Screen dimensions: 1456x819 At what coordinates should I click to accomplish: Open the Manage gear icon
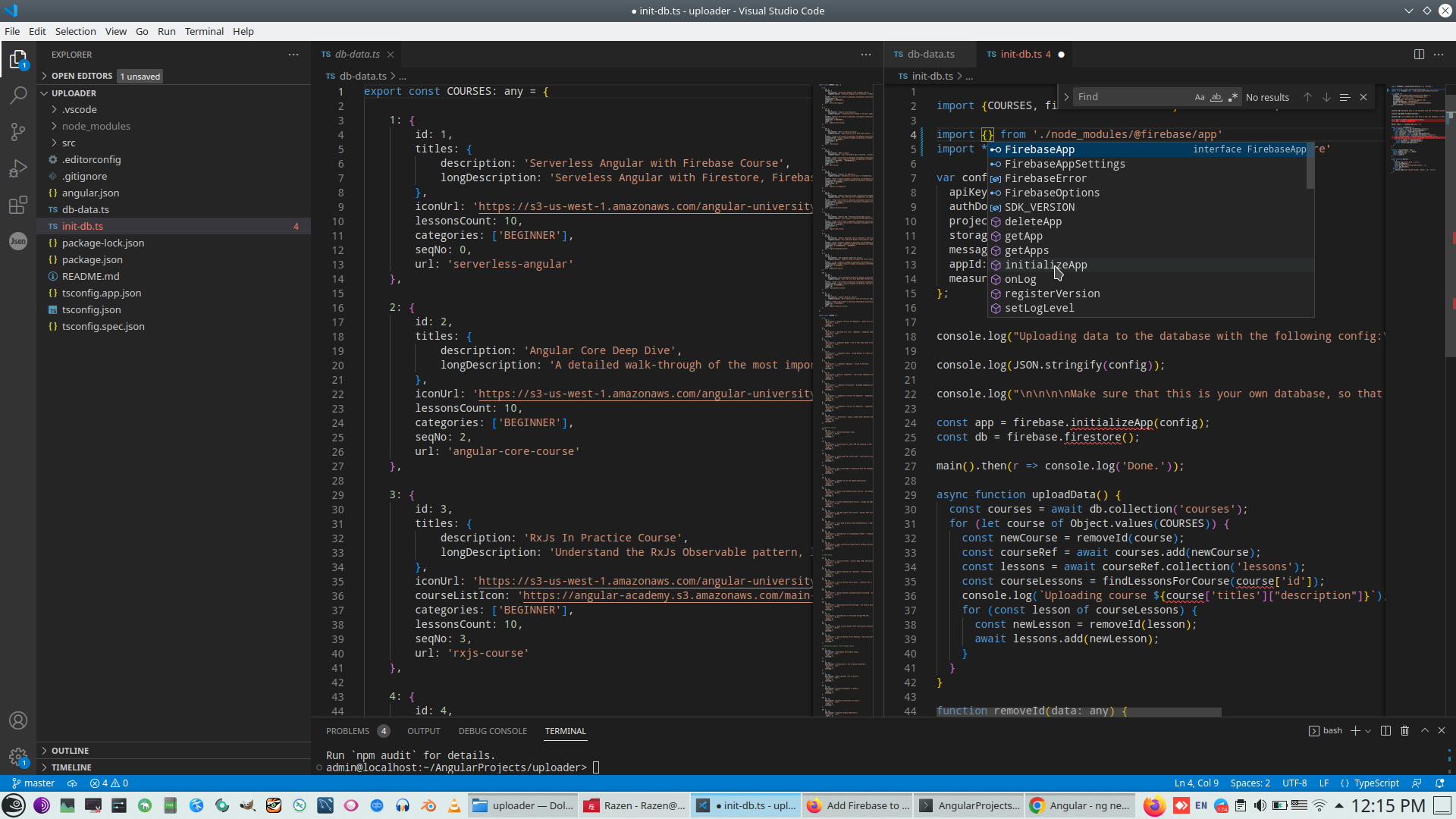(x=18, y=756)
